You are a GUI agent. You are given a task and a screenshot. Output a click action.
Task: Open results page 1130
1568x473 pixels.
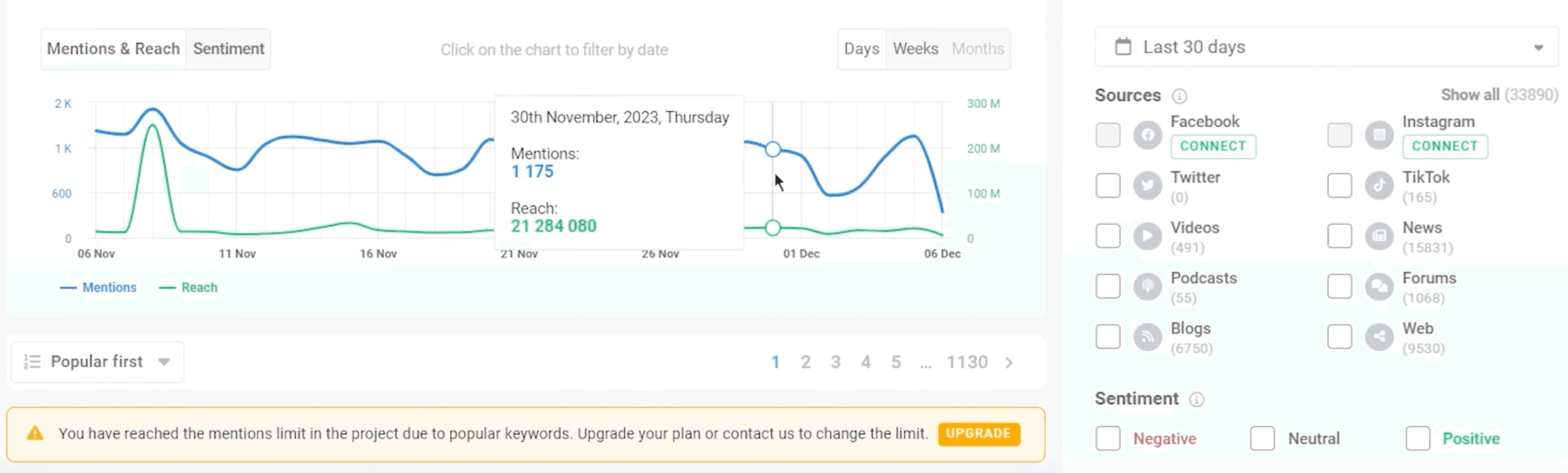pyautogui.click(x=968, y=362)
